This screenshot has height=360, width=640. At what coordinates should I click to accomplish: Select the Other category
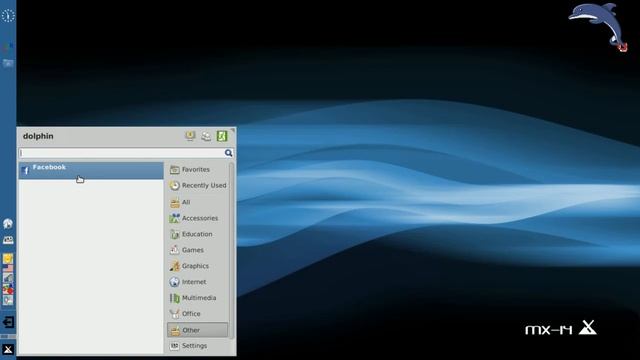point(198,330)
